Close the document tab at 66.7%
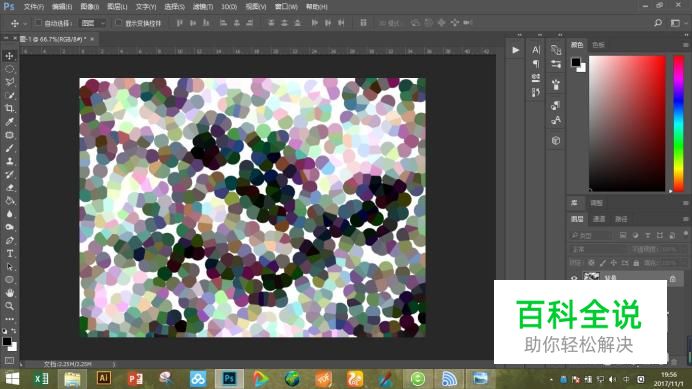 [92, 39]
